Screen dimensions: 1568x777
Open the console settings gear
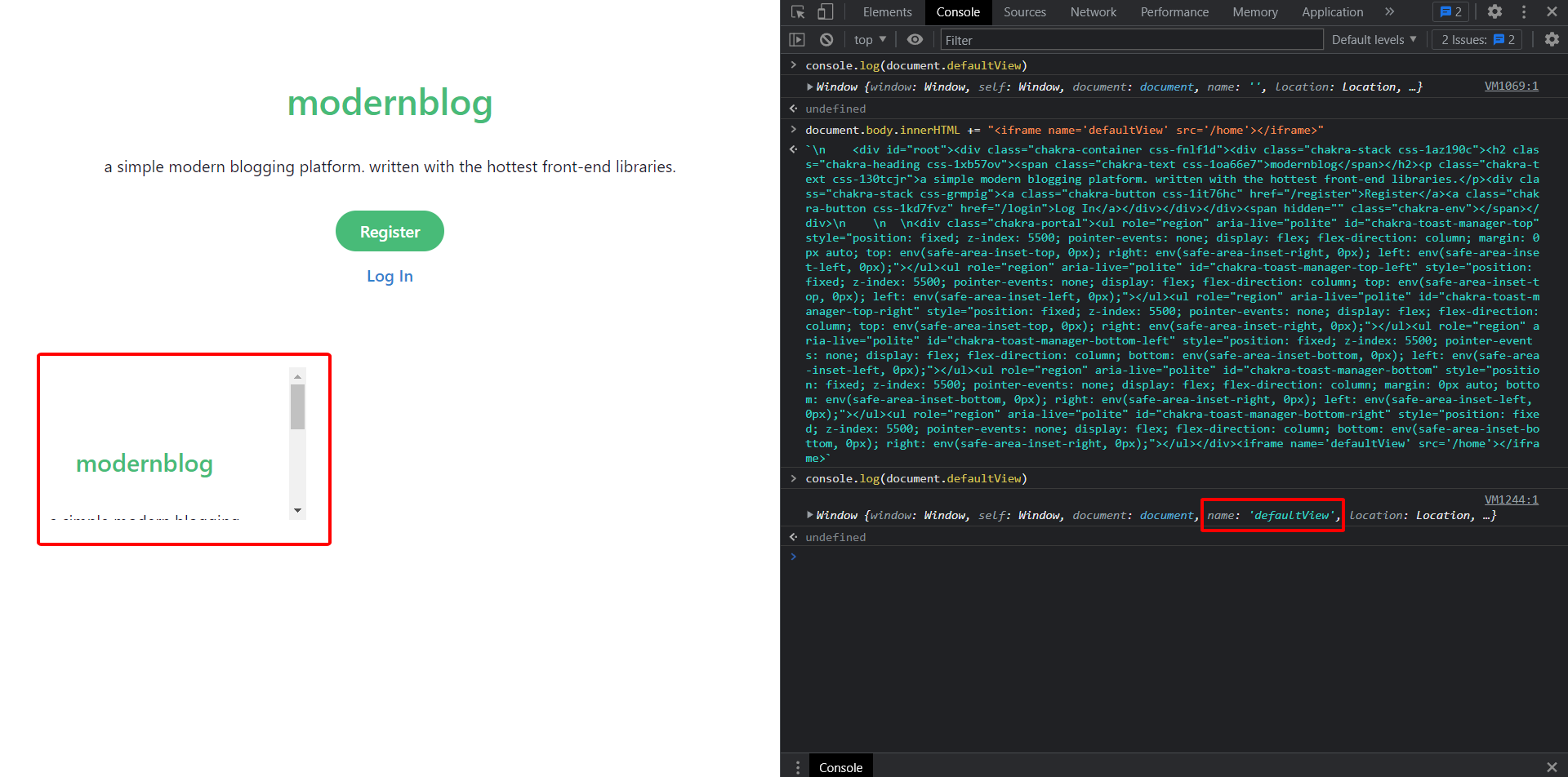point(1551,38)
